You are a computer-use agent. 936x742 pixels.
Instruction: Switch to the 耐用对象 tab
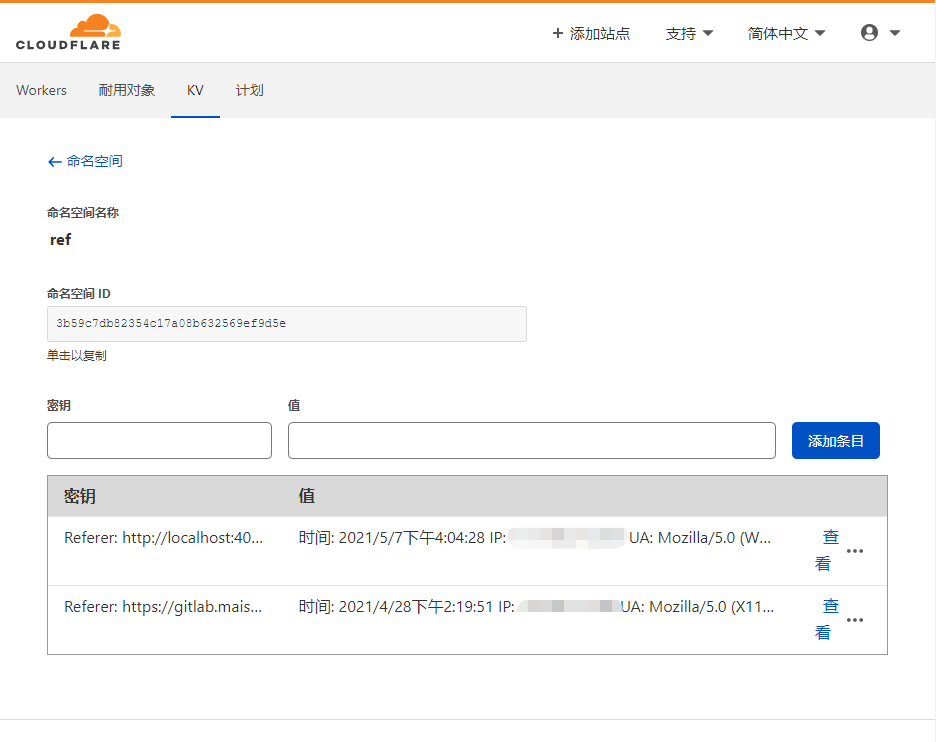pos(127,90)
